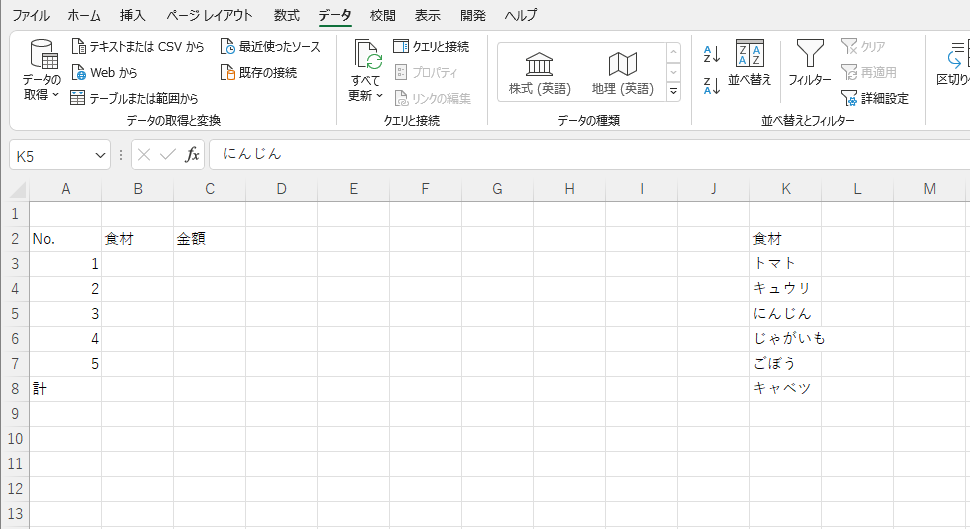Screen dimensions: 970x529
Task: Expand the すべて更新 dropdown arrow
Action: pos(379,96)
